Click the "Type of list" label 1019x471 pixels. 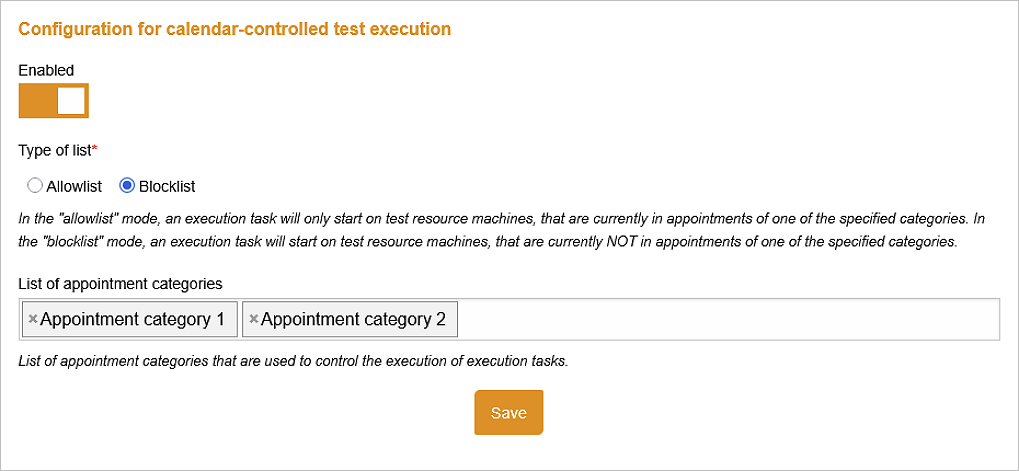pos(55,150)
